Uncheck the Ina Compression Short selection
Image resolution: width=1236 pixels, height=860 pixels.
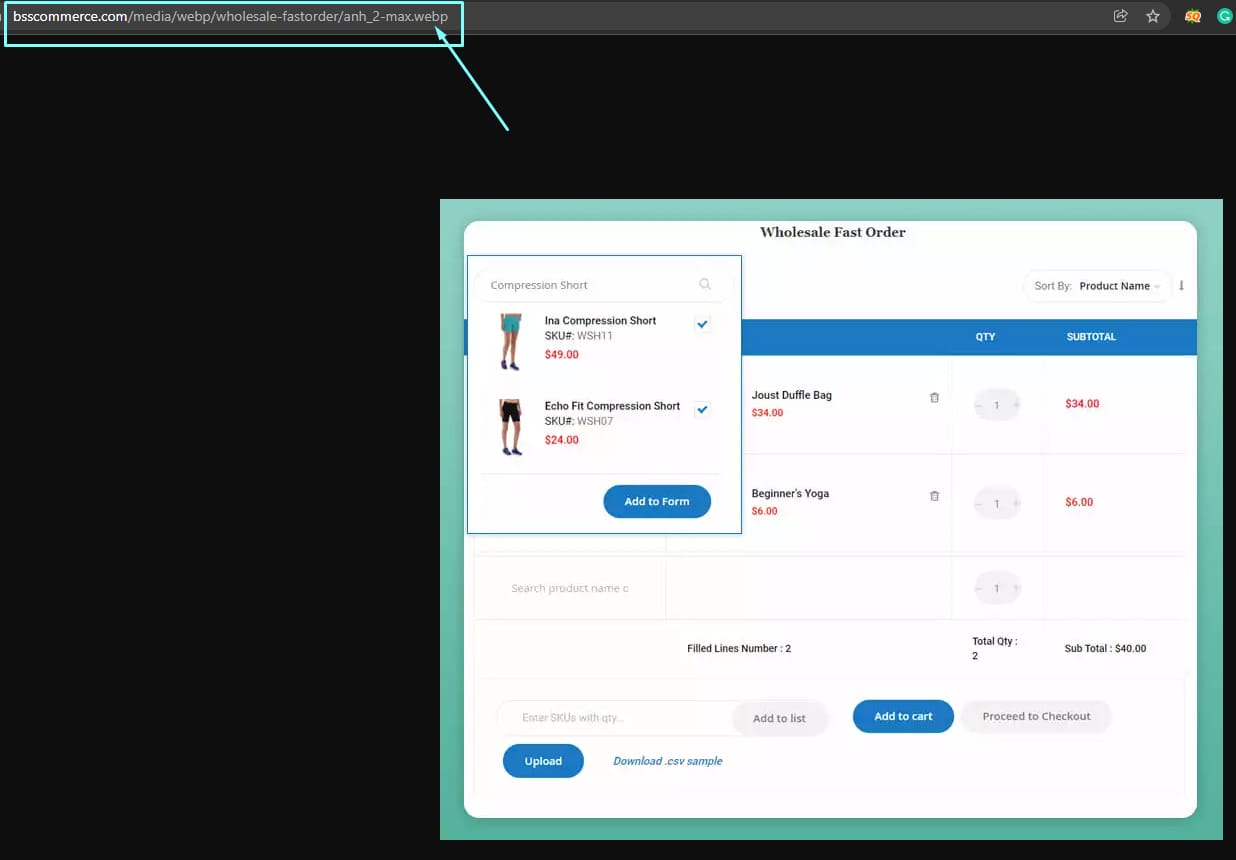click(x=702, y=323)
